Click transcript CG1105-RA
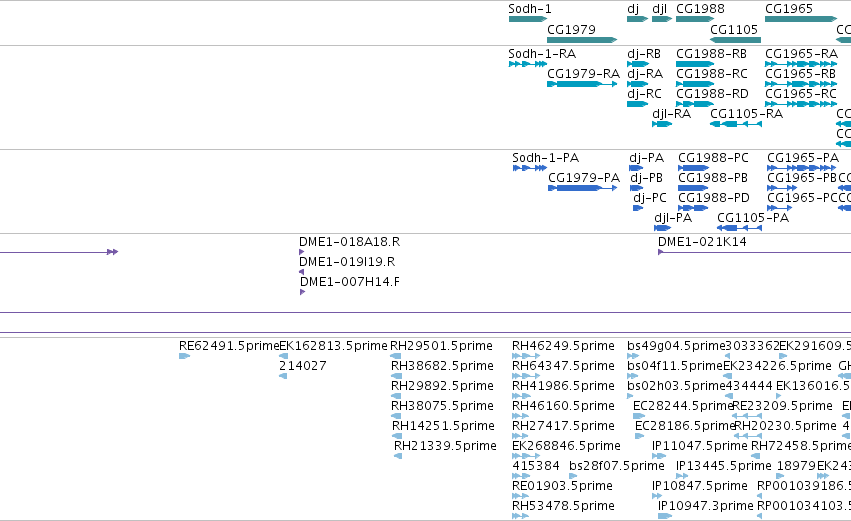 pos(735,124)
